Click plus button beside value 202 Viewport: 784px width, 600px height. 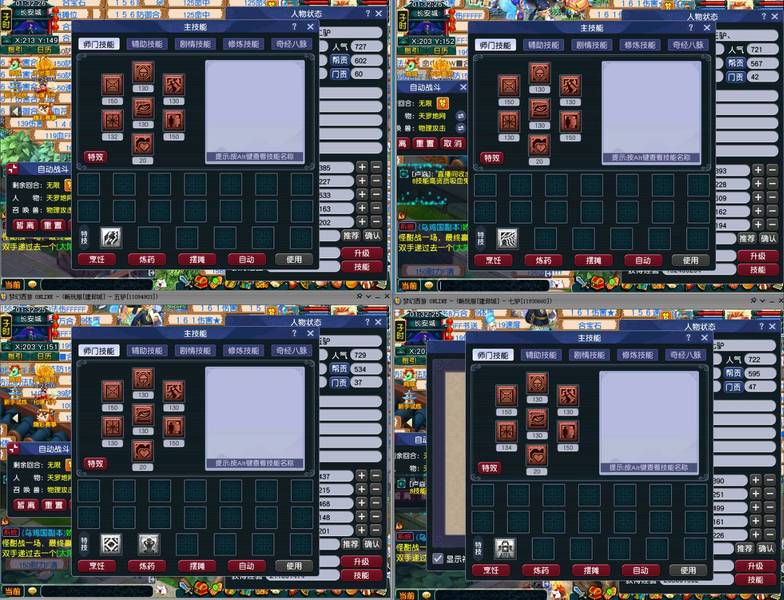pyautogui.click(x=362, y=222)
